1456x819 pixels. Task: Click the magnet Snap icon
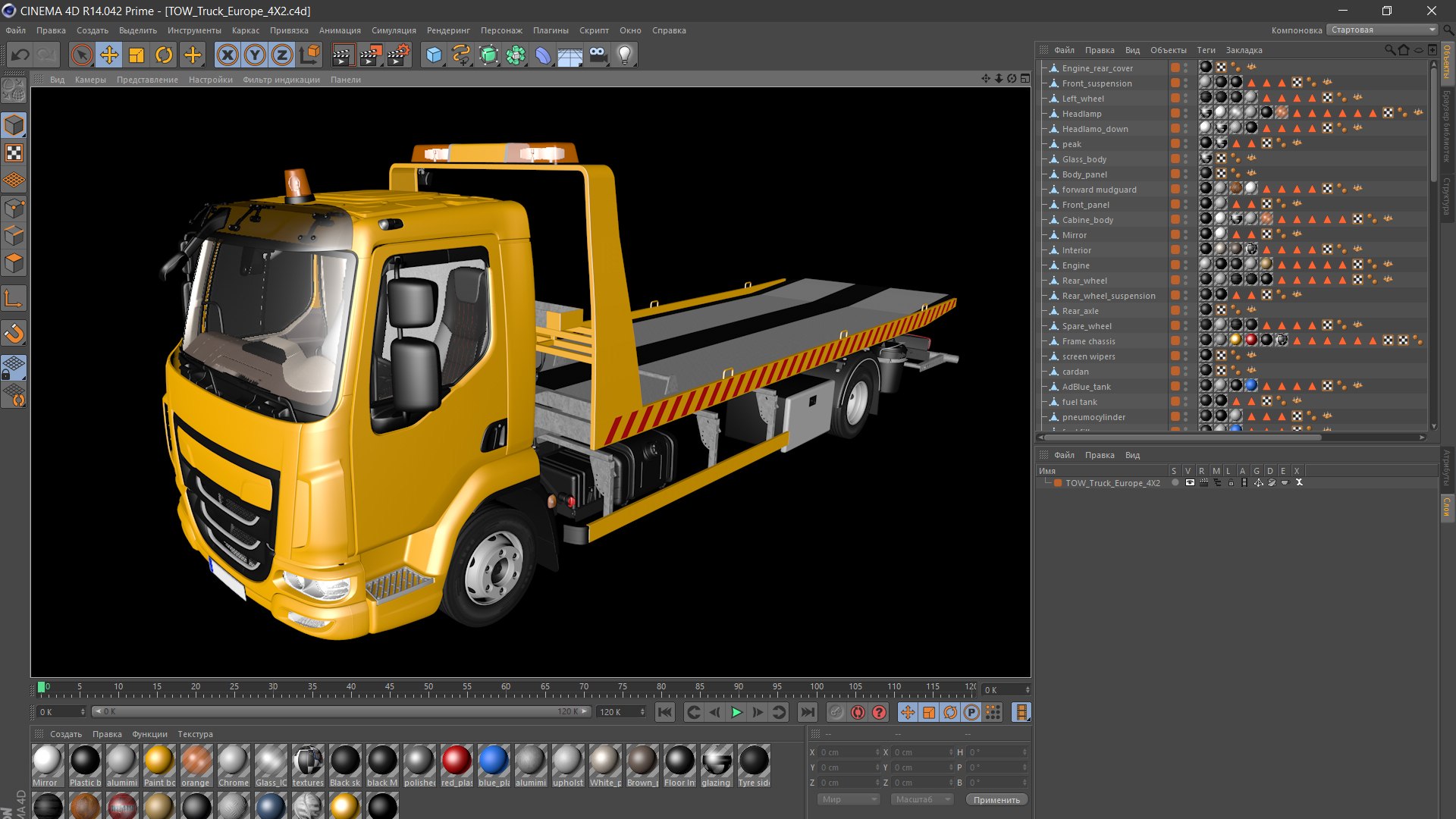click(14, 334)
